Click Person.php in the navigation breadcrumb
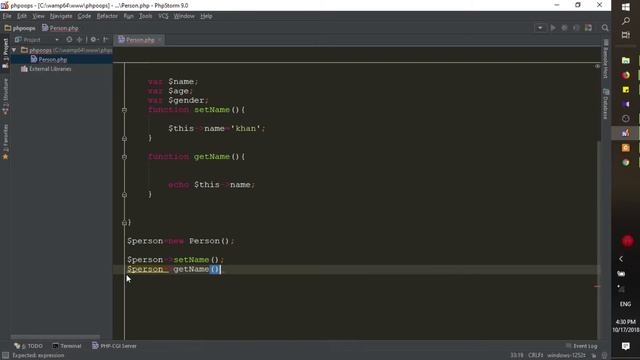640x360 pixels. pyautogui.click(x=60, y=28)
